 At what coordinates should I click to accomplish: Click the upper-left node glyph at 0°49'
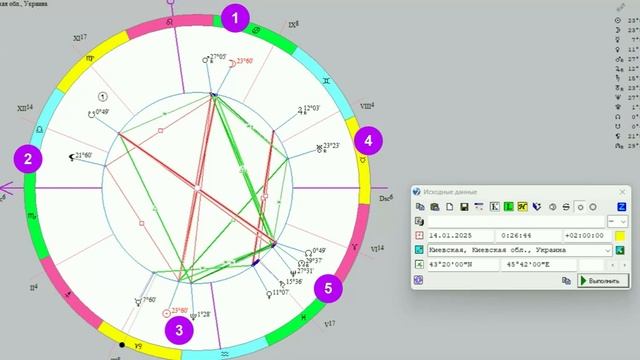point(91,114)
